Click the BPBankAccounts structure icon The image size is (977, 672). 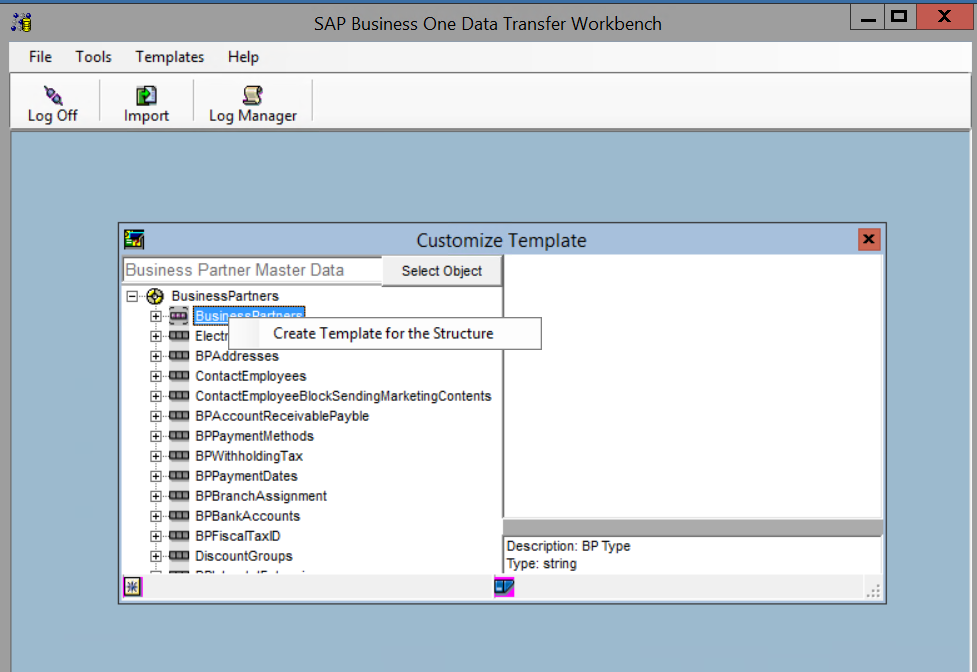pos(179,515)
